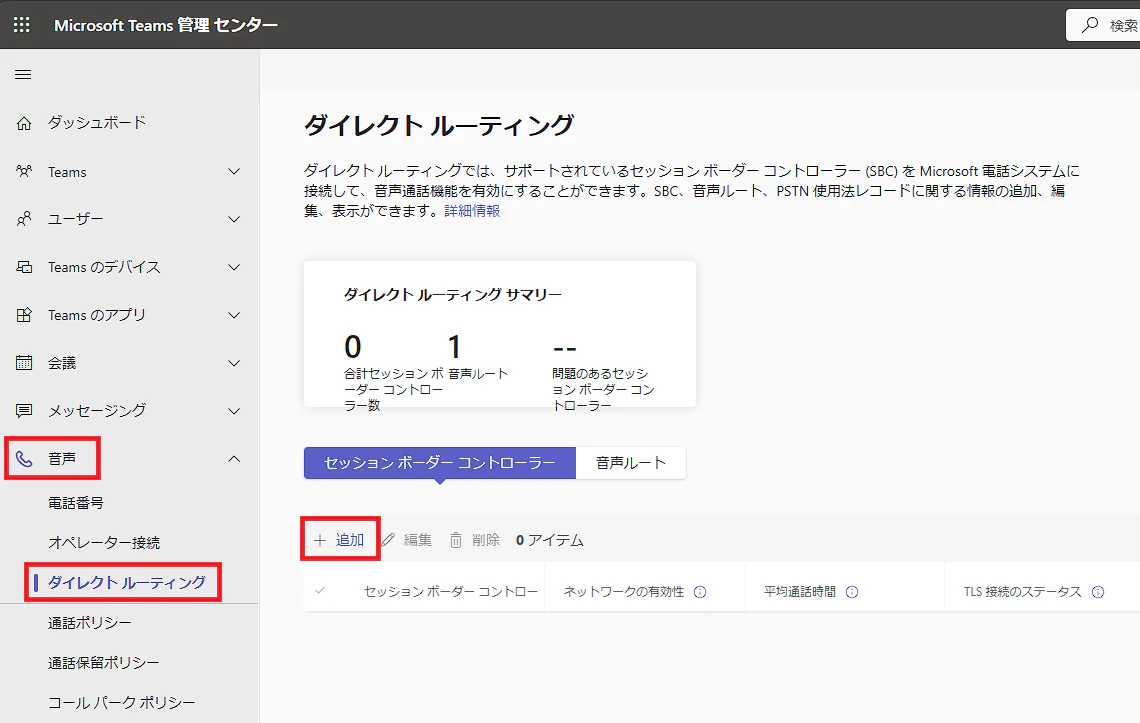
Task: Click the 追加 button text
Action: (x=350, y=540)
